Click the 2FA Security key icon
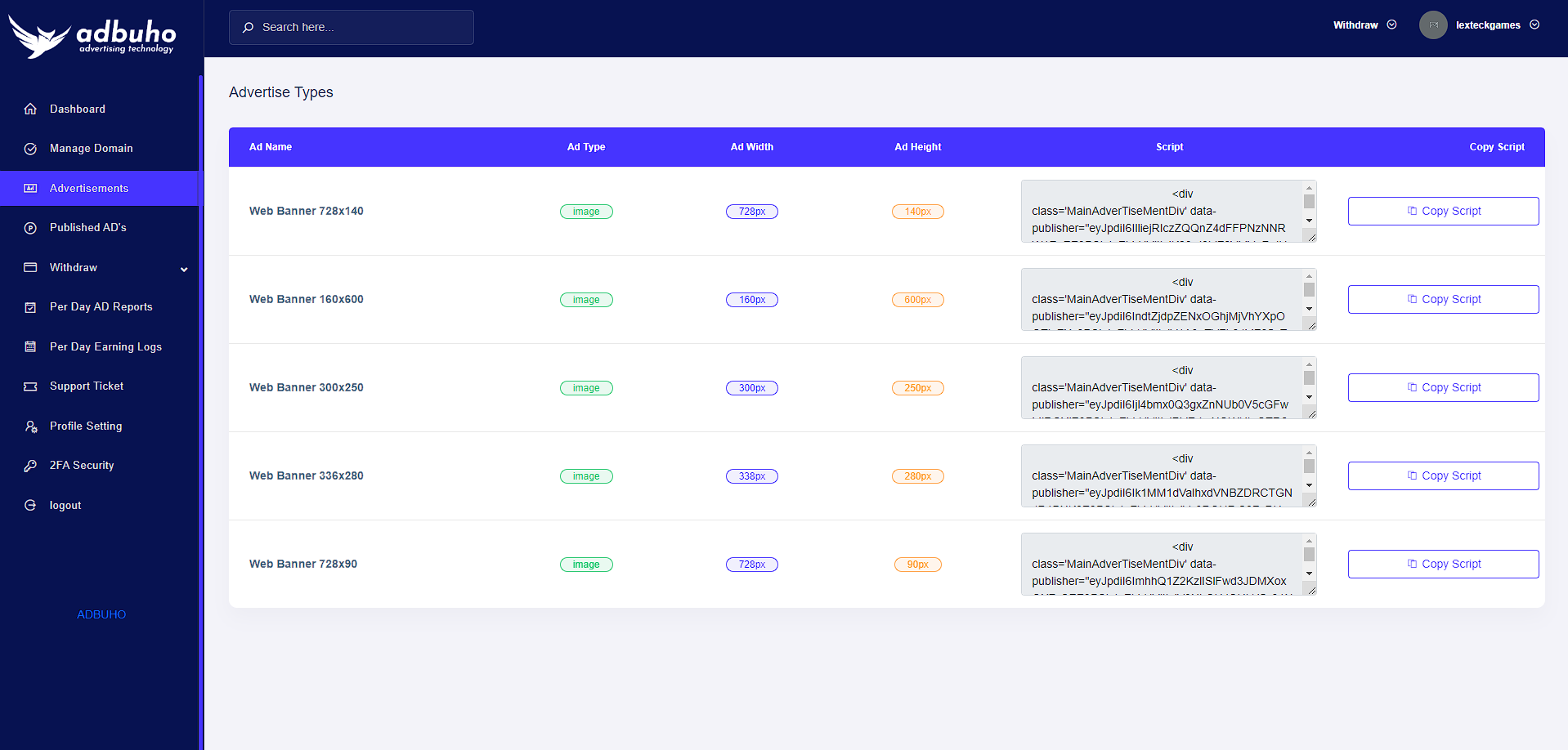Image resolution: width=1568 pixels, height=750 pixels. (30, 466)
